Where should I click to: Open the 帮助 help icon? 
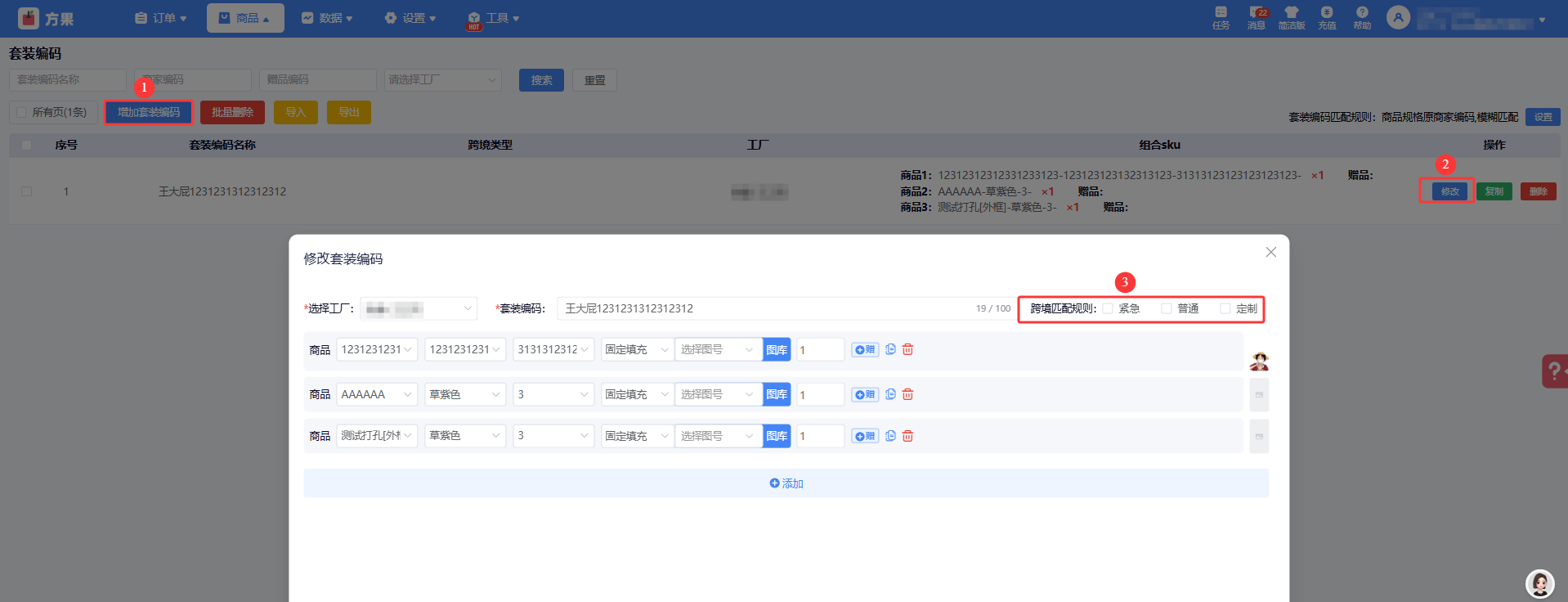(1362, 17)
